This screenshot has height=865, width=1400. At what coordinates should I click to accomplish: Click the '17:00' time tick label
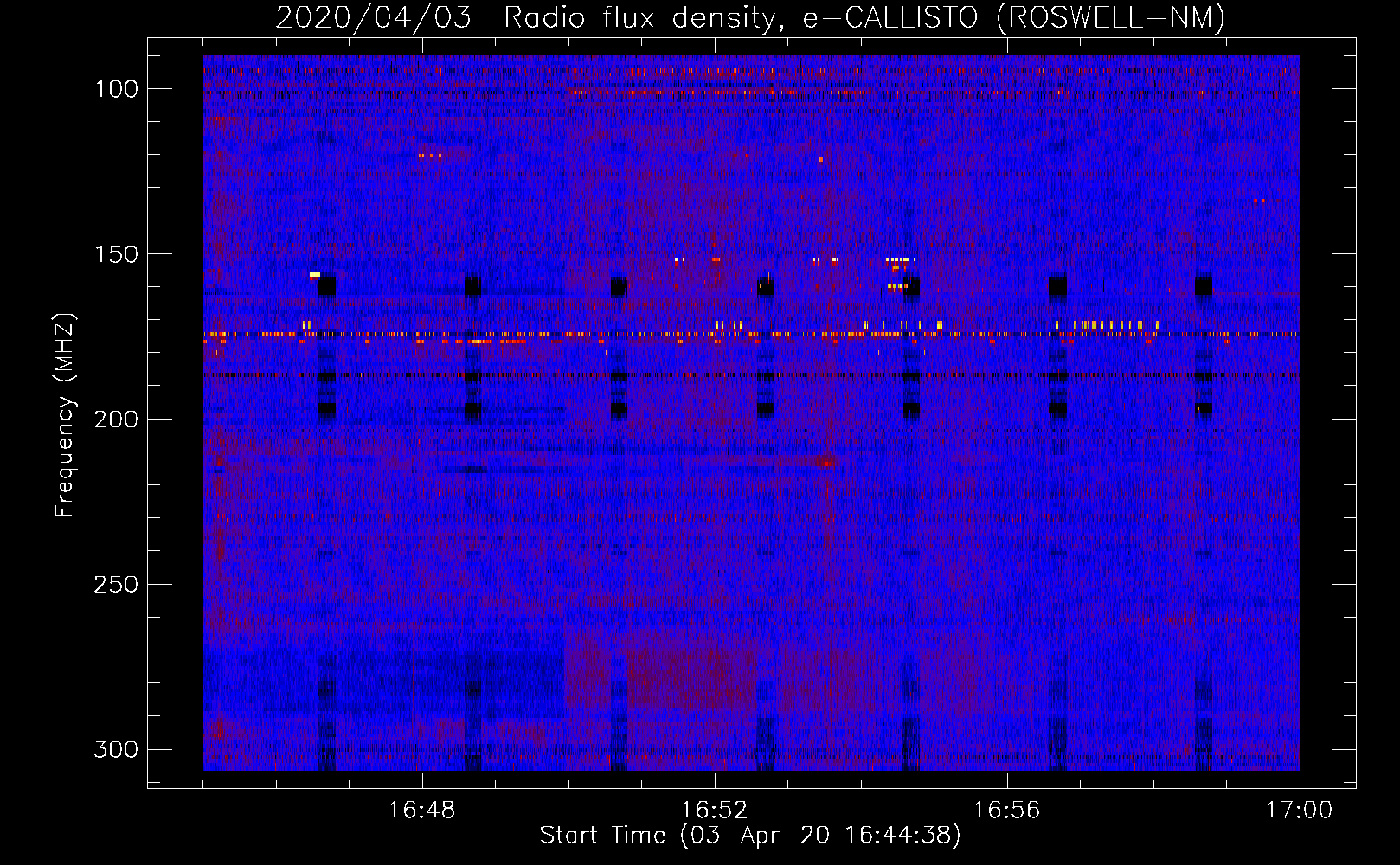click(x=1299, y=811)
